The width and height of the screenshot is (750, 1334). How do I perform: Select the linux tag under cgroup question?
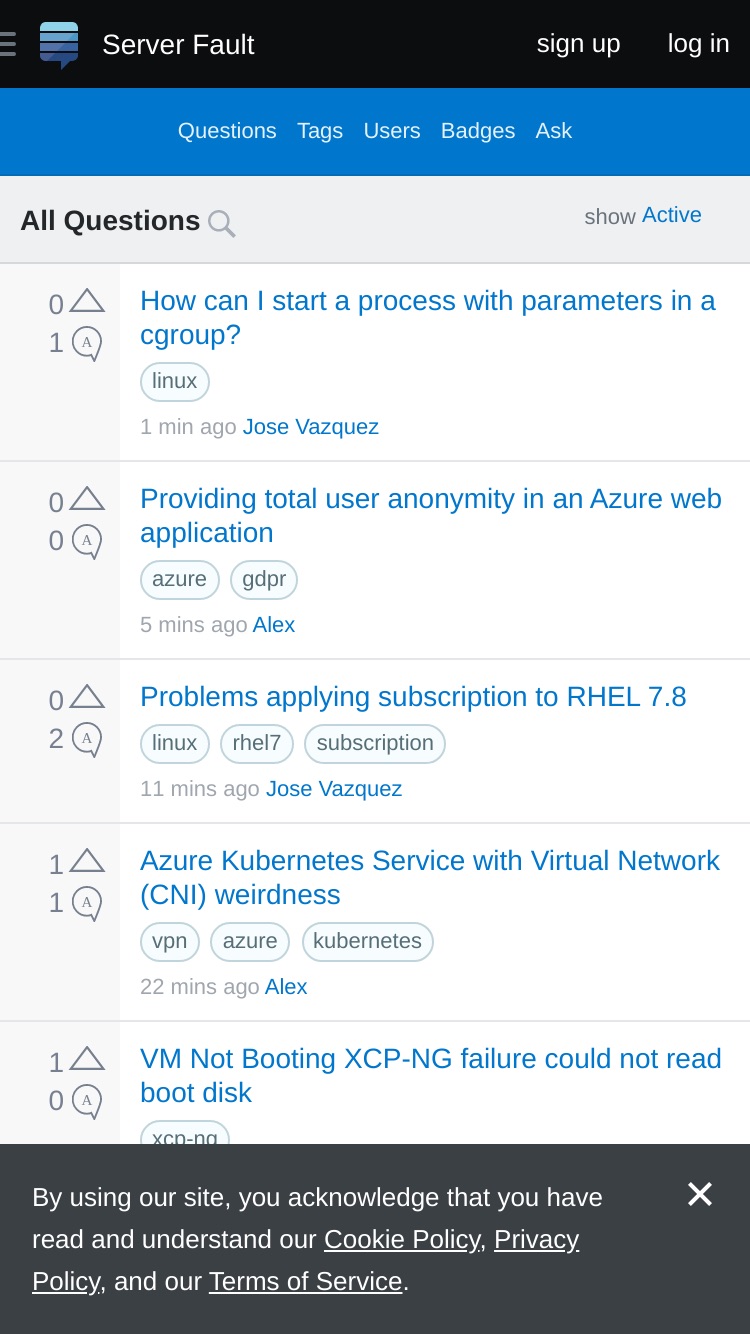click(175, 382)
